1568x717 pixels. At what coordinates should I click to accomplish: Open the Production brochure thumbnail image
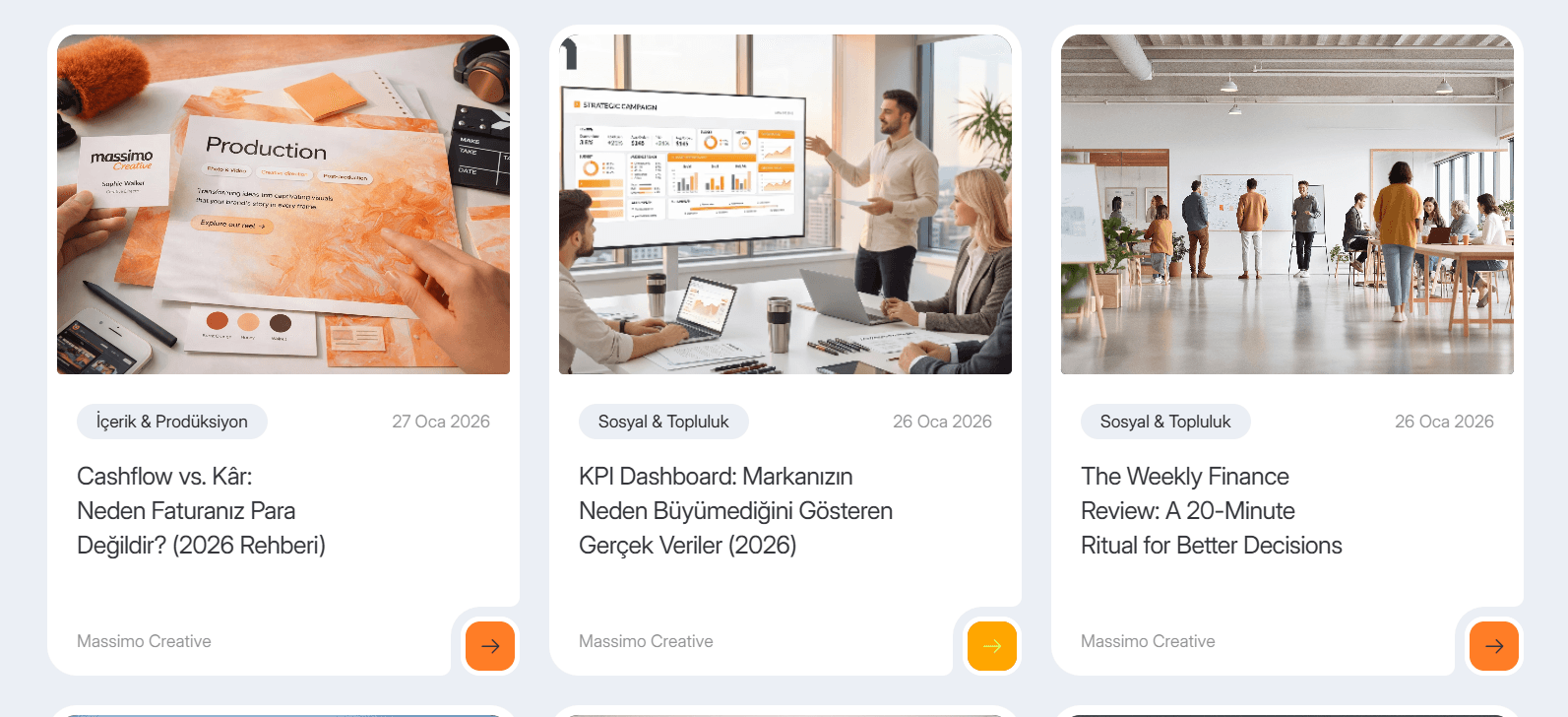[x=283, y=204]
